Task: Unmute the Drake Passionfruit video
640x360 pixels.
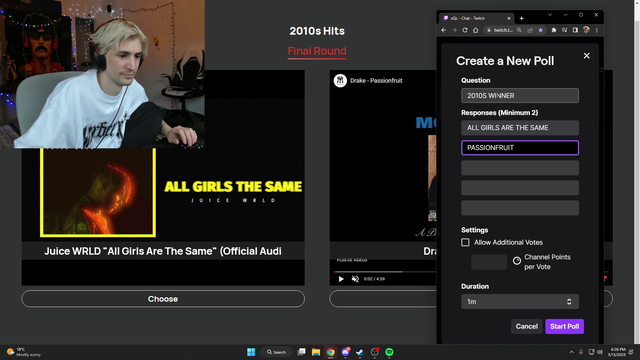Action: tap(355, 279)
